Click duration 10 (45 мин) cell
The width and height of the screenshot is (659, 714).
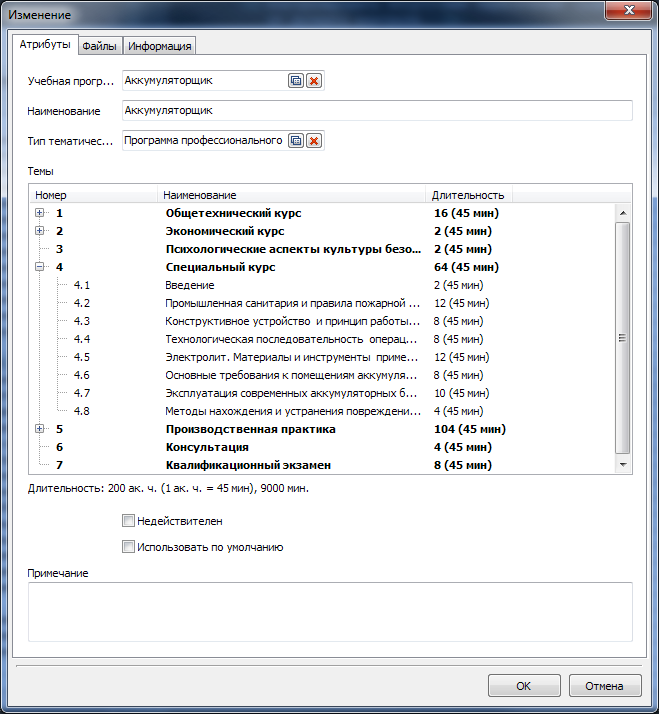(462, 393)
